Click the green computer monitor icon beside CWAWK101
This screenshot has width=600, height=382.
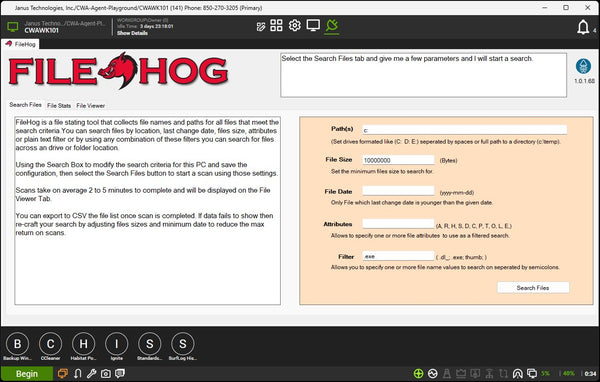pos(13,27)
